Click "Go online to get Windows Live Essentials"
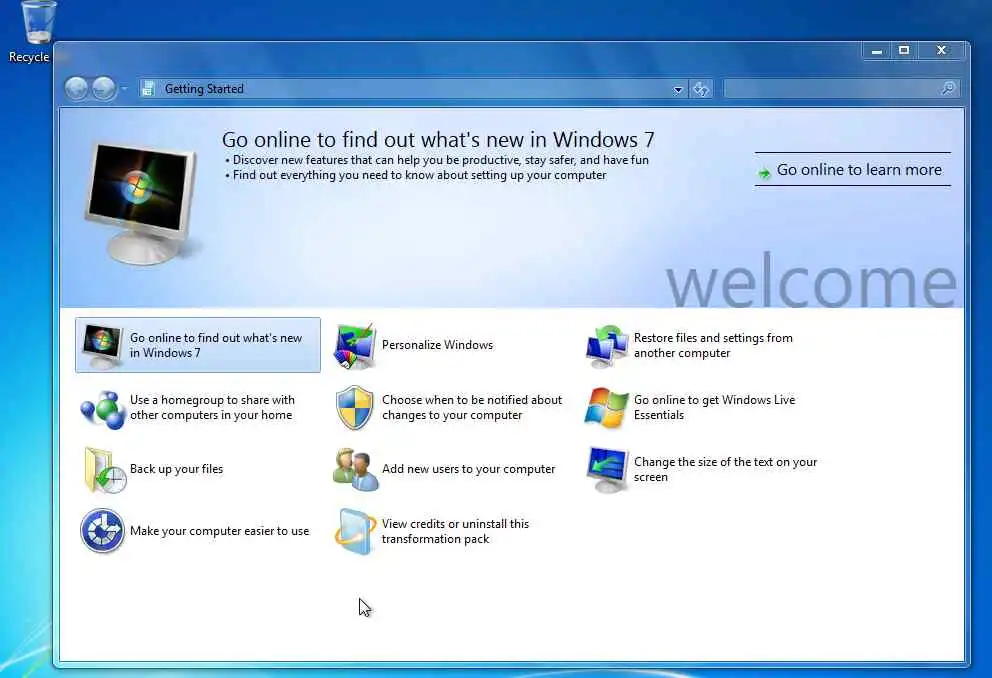Image resolution: width=992 pixels, height=678 pixels. [x=714, y=407]
